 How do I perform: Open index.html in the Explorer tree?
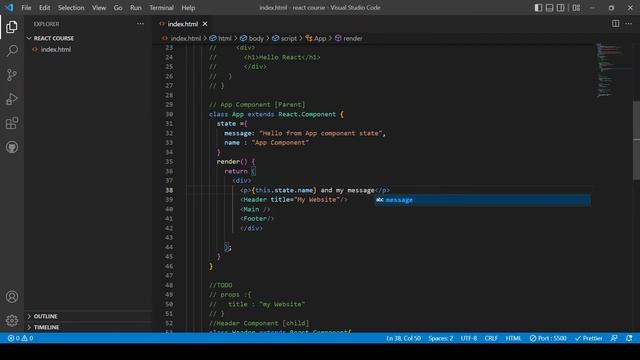click(x=56, y=49)
